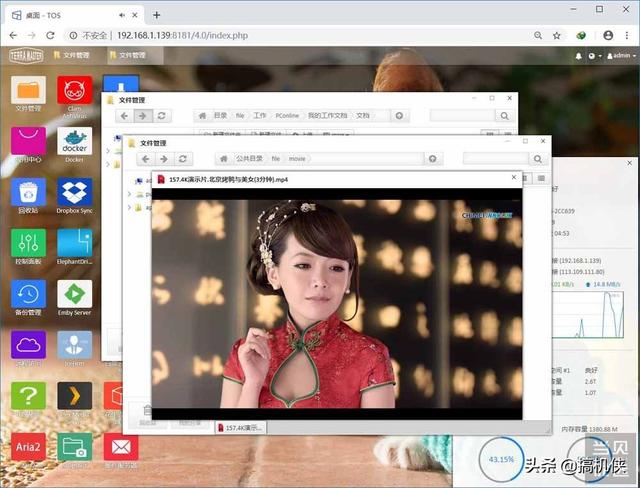640x488 pixels.
Task: Open the browser three-dot menu
Action: click(x=627, y=35)
